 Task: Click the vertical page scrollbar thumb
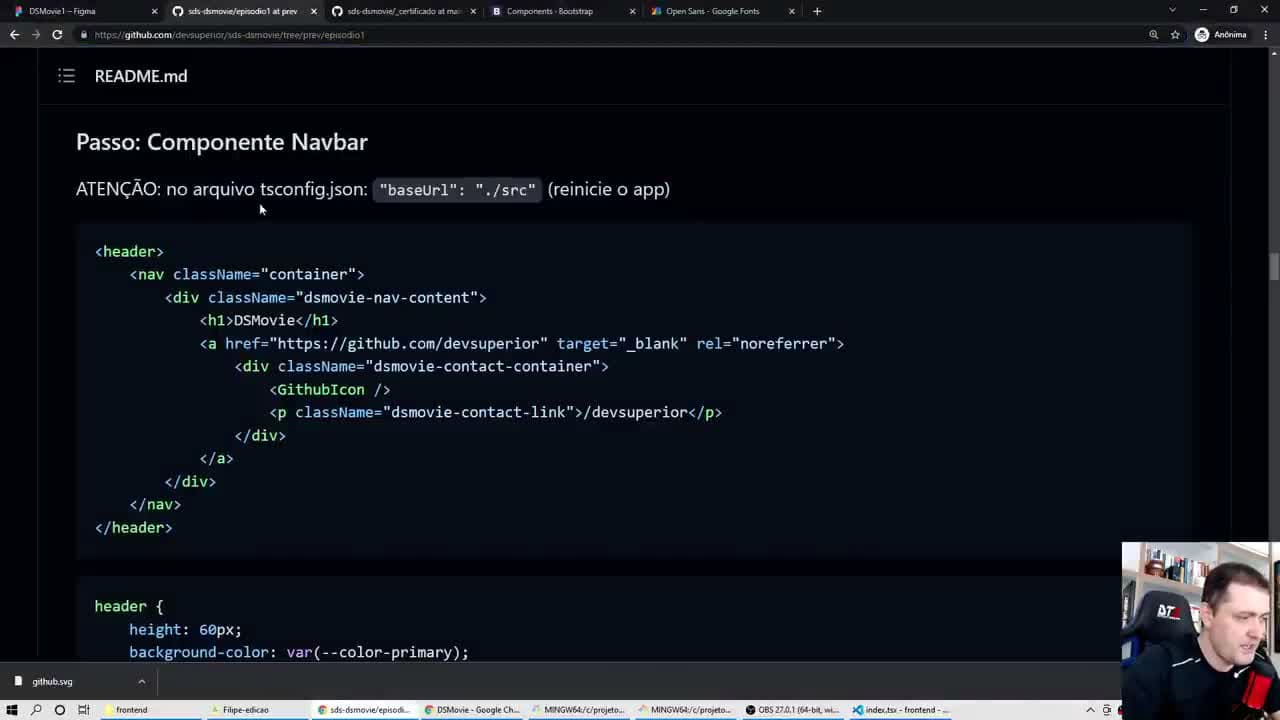point(1273,267)
